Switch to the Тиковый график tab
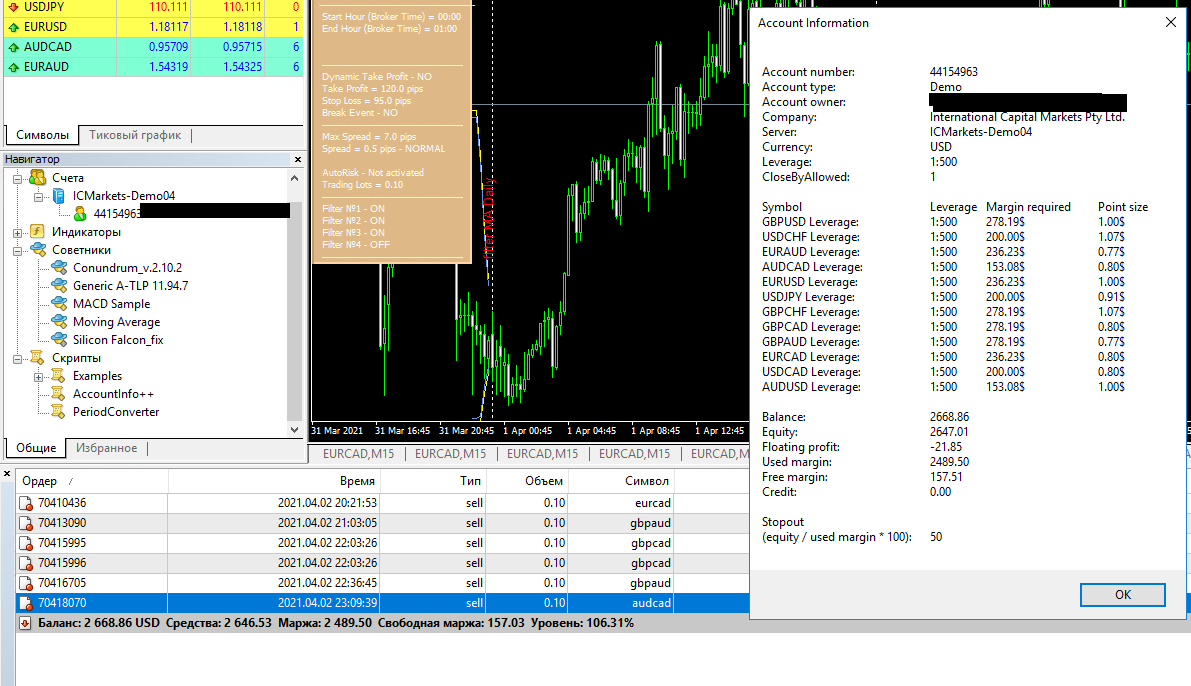The height and width of the screenshot is (686, 1191). [x=135, y=135]
